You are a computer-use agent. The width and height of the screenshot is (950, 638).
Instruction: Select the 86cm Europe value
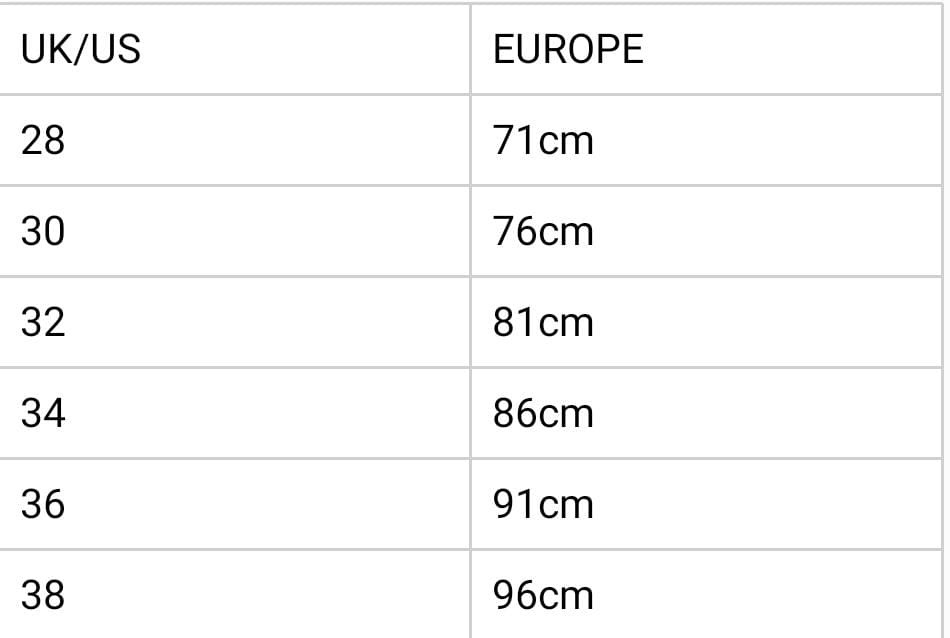(x=543, y=413)
